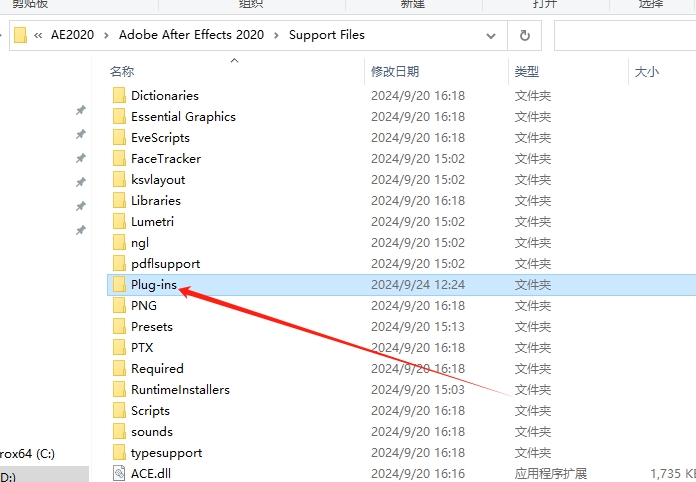This screenshot has width=696, height=482.
Task: Click the Libraries folder icon
Action: 119,201
